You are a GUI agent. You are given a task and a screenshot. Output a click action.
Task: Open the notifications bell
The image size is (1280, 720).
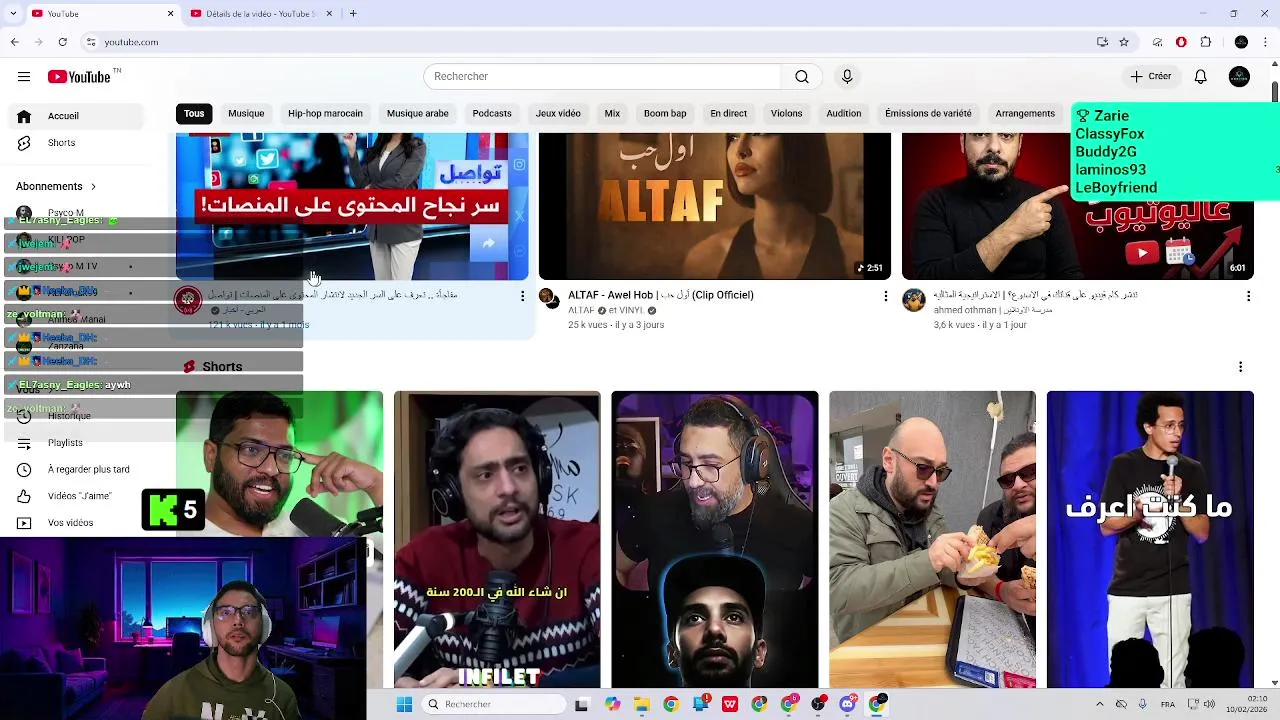point(1200,77)
